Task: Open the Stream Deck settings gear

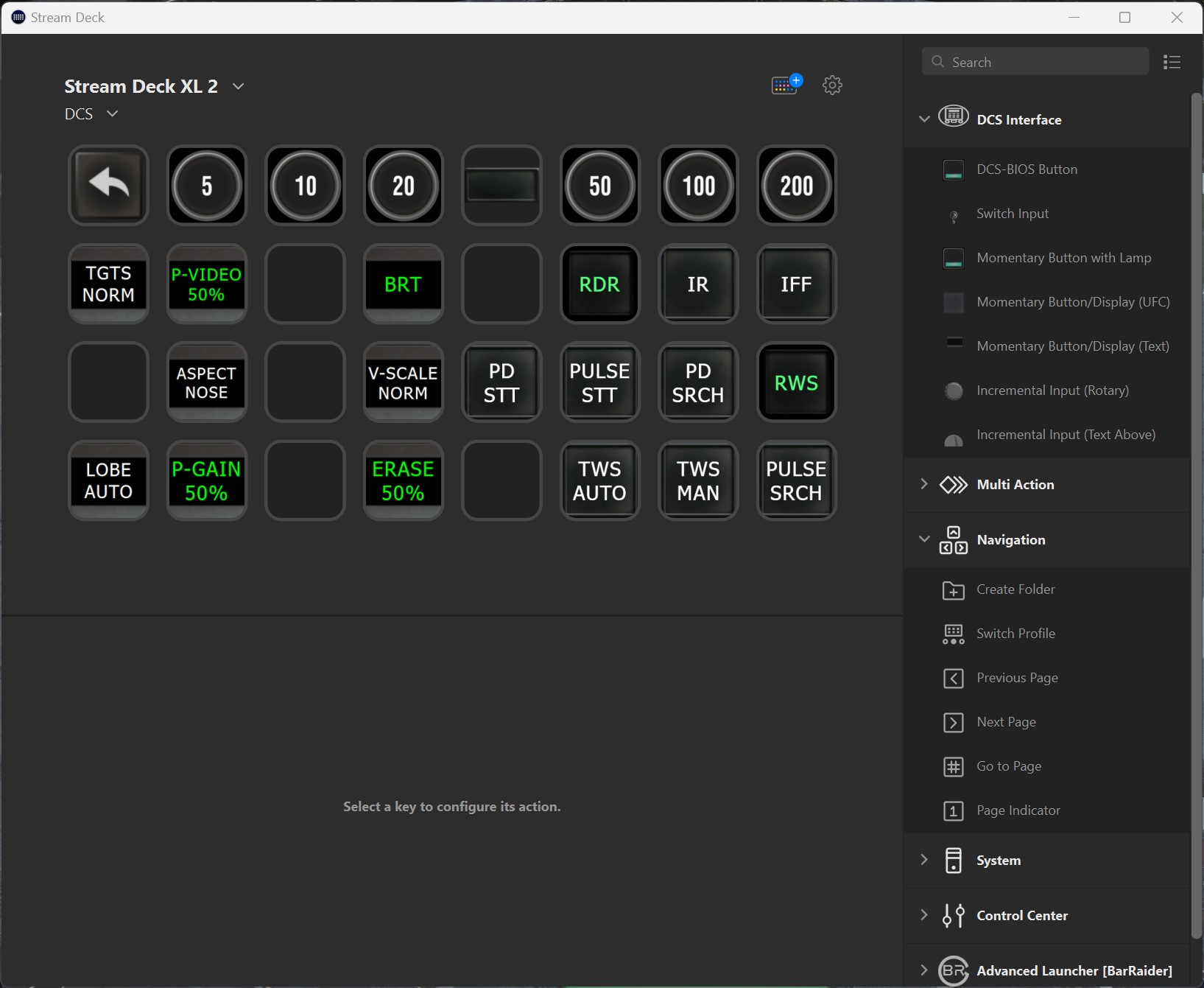Action: coord(832,85)
